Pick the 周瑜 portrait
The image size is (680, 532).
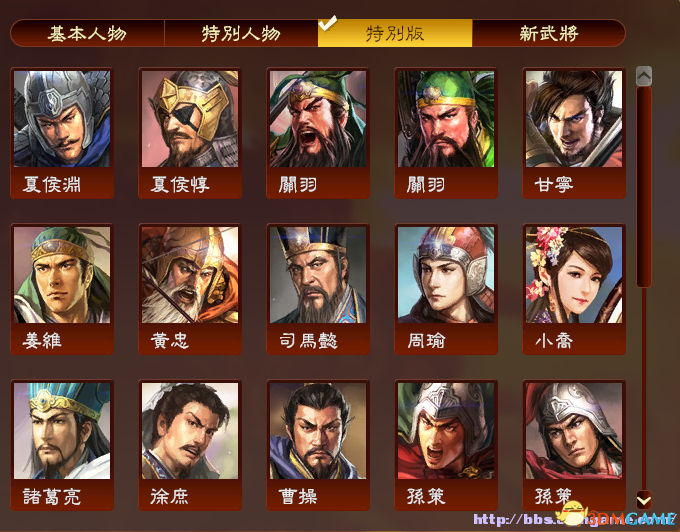446,289
